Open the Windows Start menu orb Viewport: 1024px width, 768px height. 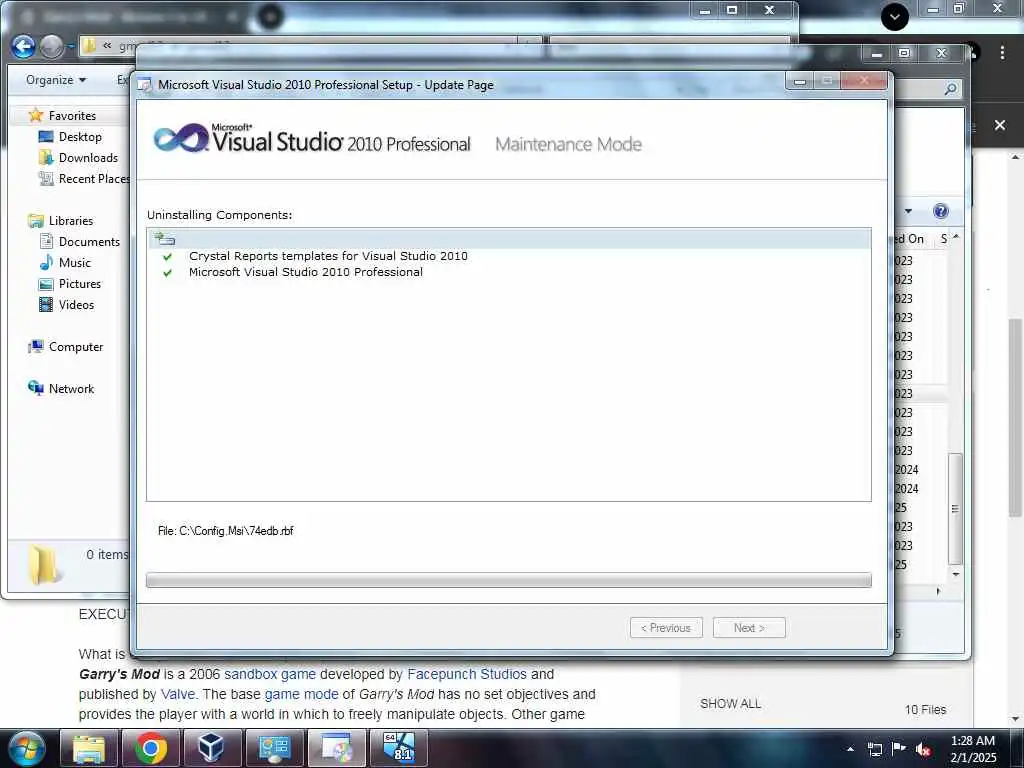pyautogui.click(x=26, y=748)
